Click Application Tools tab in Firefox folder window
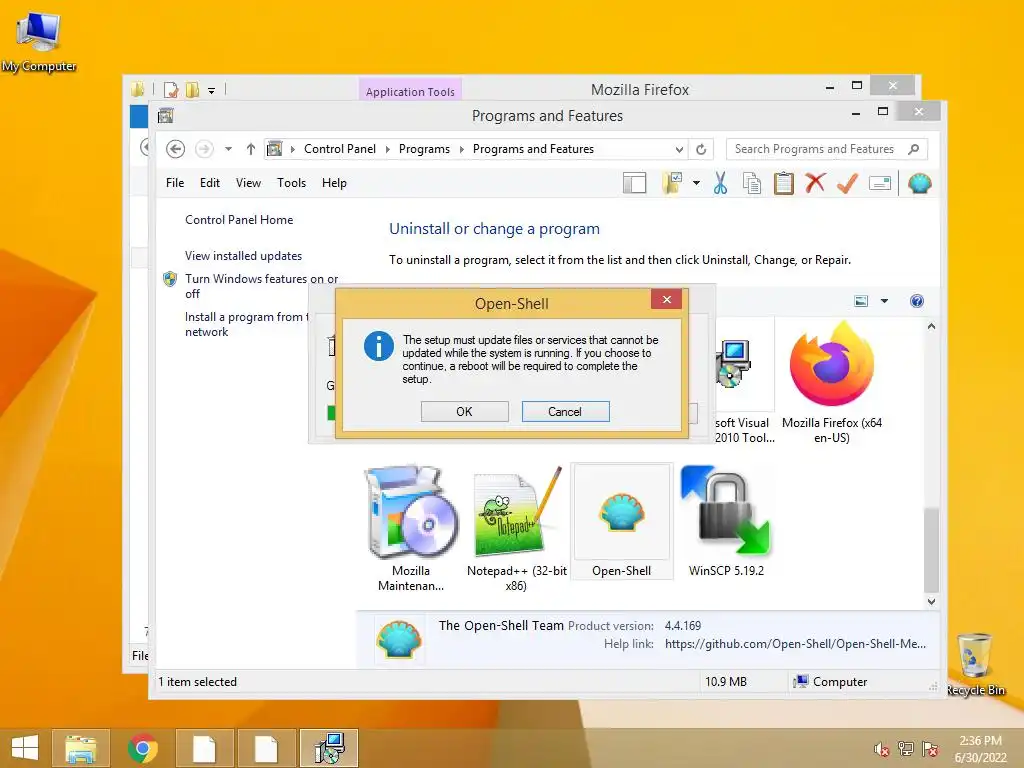 click(410, 91)
